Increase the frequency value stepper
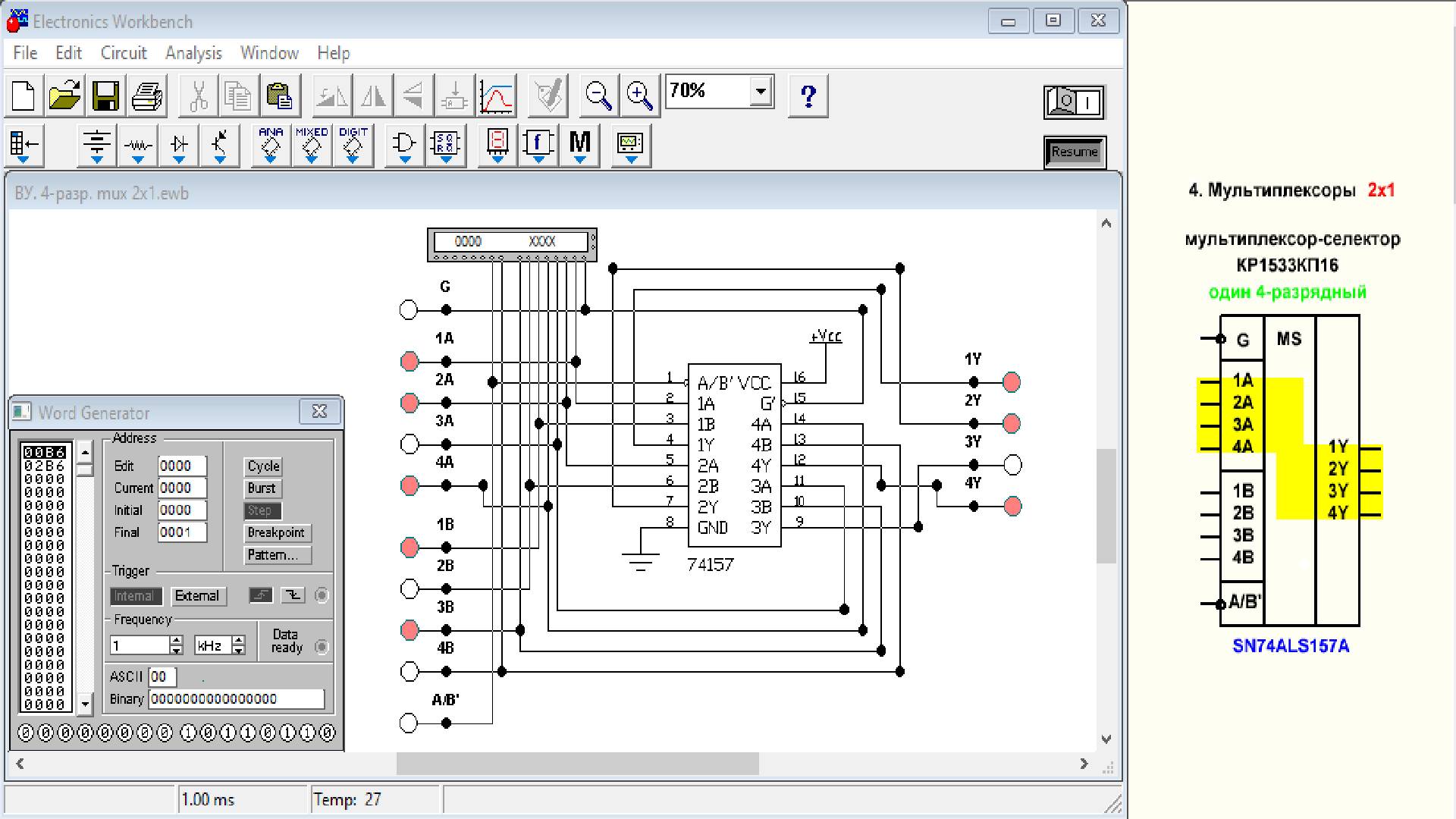This screenshot has height=819, width=1456. (x=177, y=641)
